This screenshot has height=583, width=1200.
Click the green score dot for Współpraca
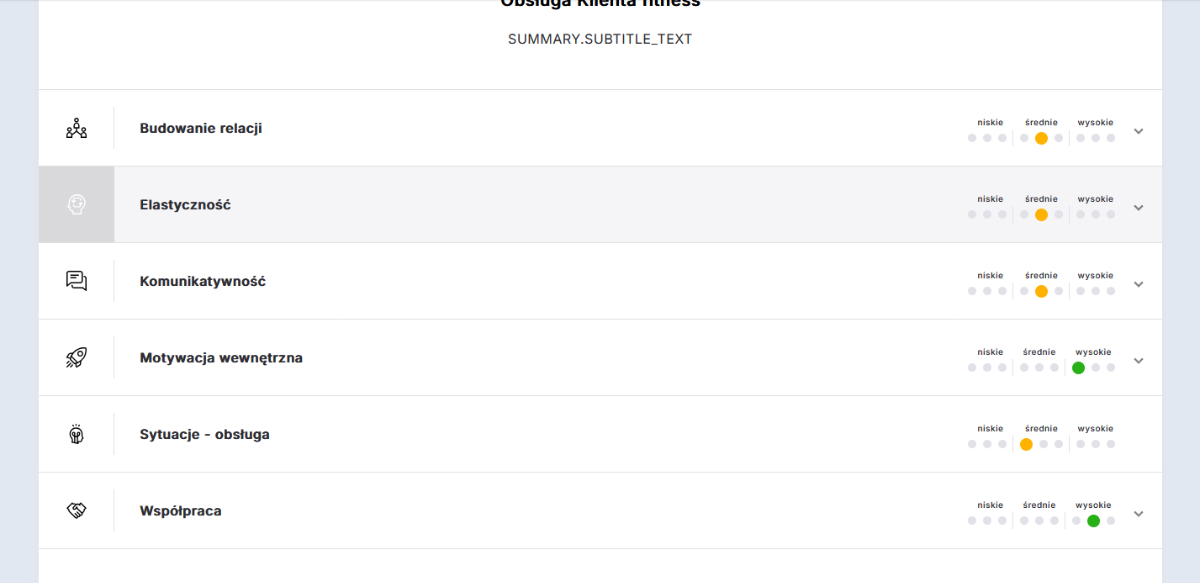coord(1093,521)
